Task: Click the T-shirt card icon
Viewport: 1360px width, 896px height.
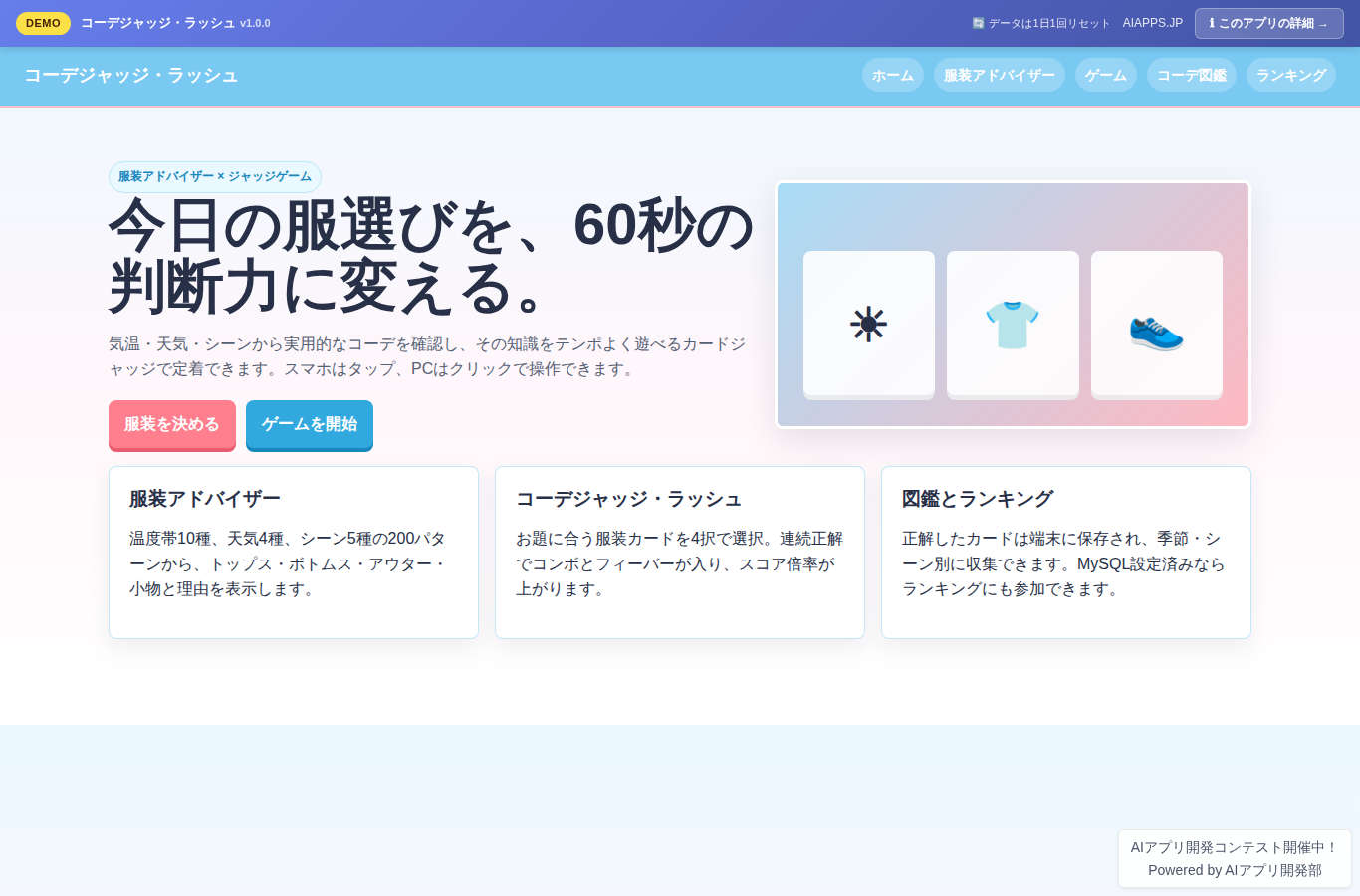Action: tap(1013, 325)
